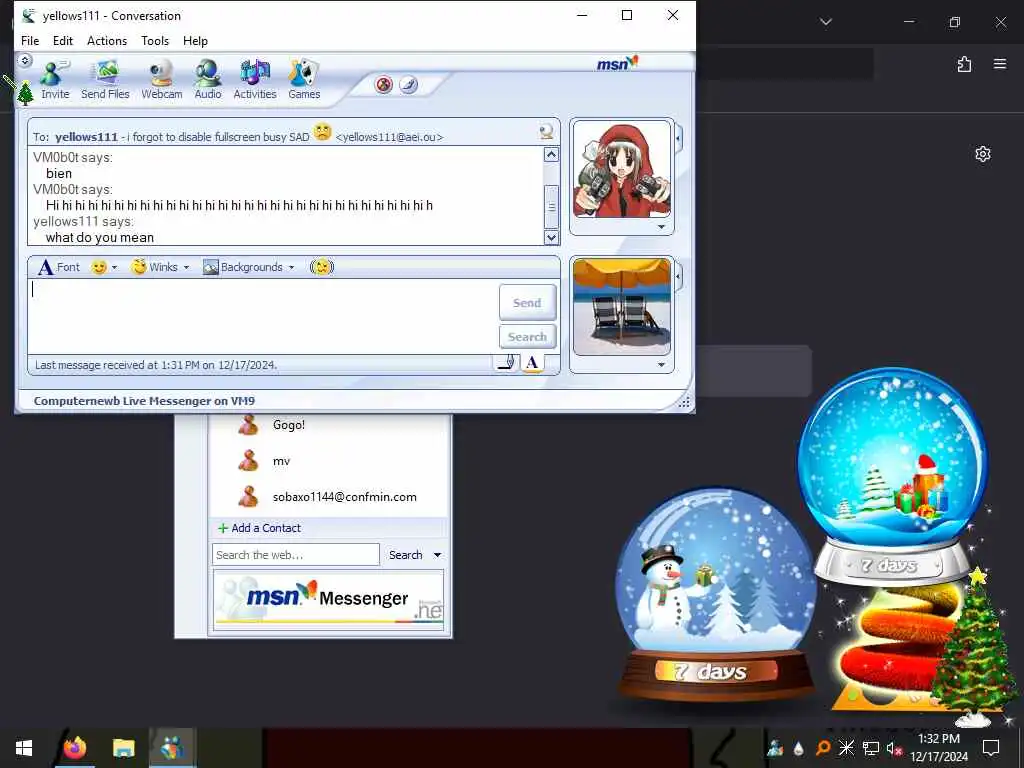Open dropdown under your beach display picture
Viewport: 1024px width, 768px height.
point(662,365)
